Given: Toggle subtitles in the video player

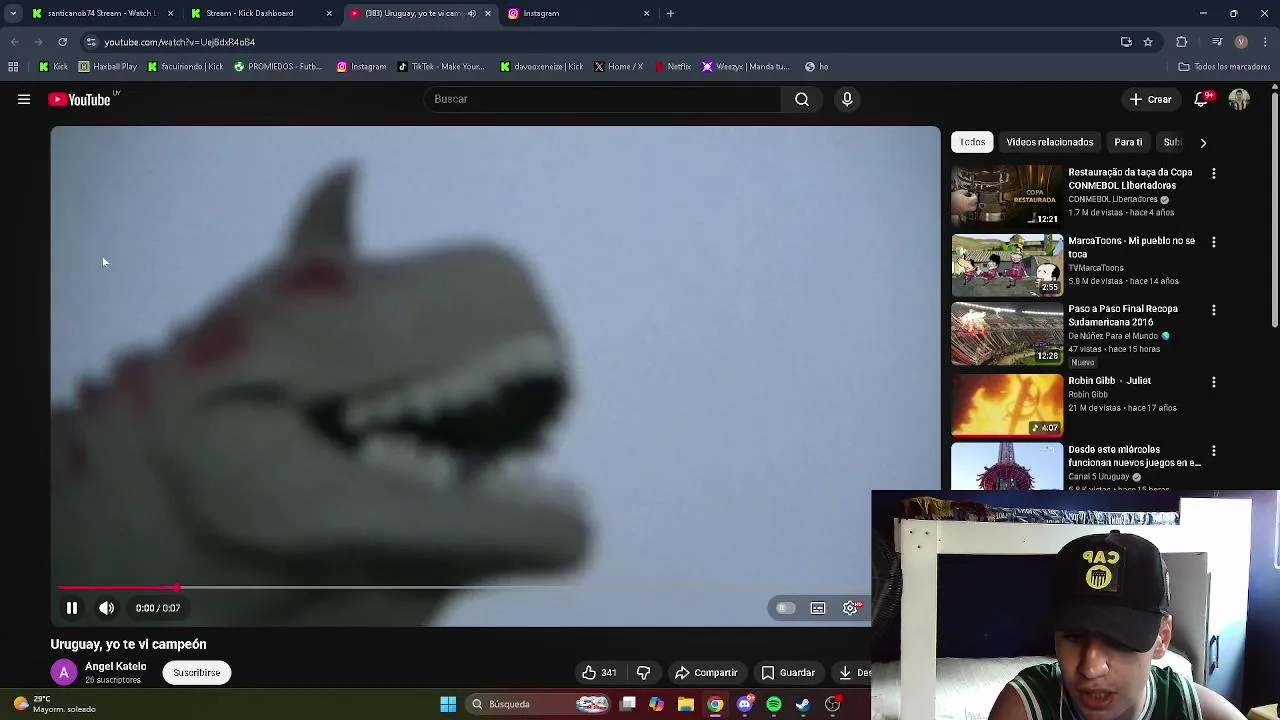Looking at the screenshot, I should [818, 608].
